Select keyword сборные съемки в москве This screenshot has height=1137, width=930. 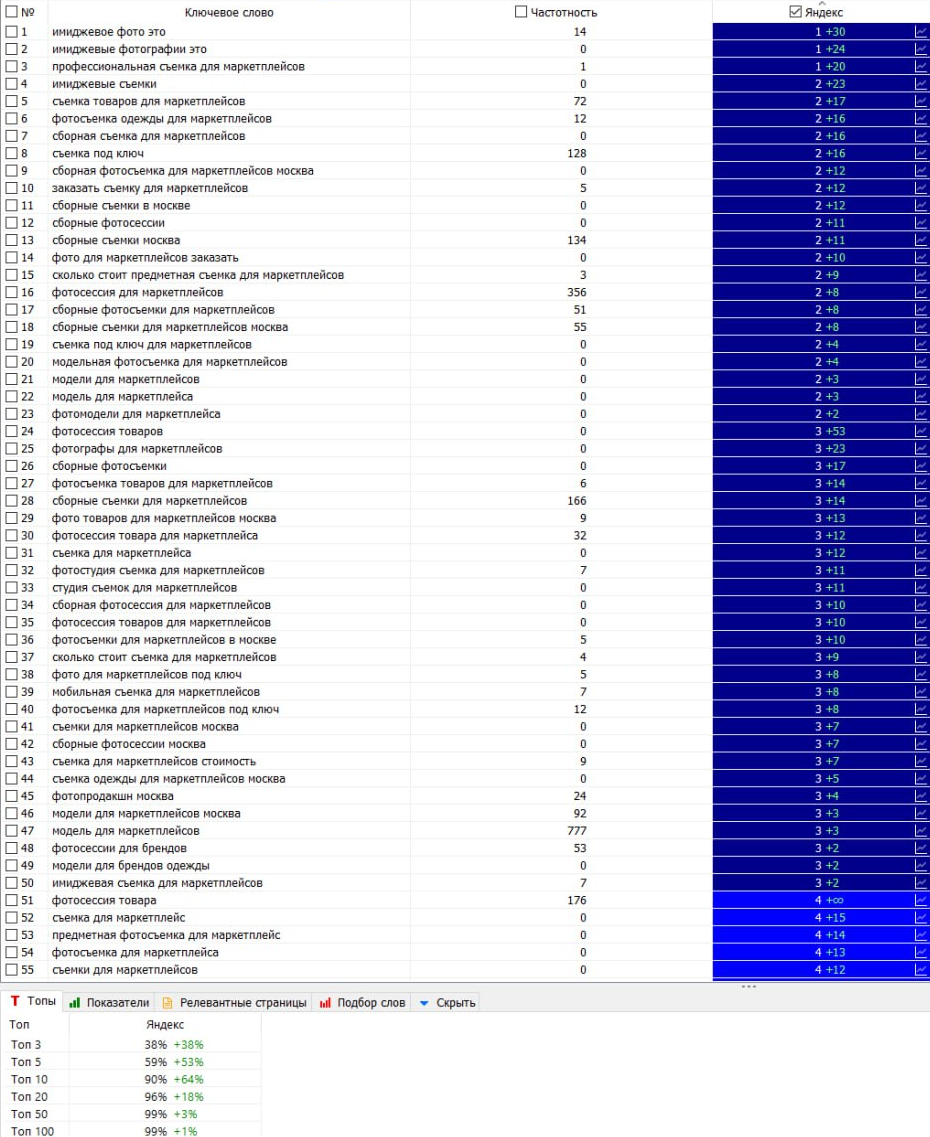[121, 206]
